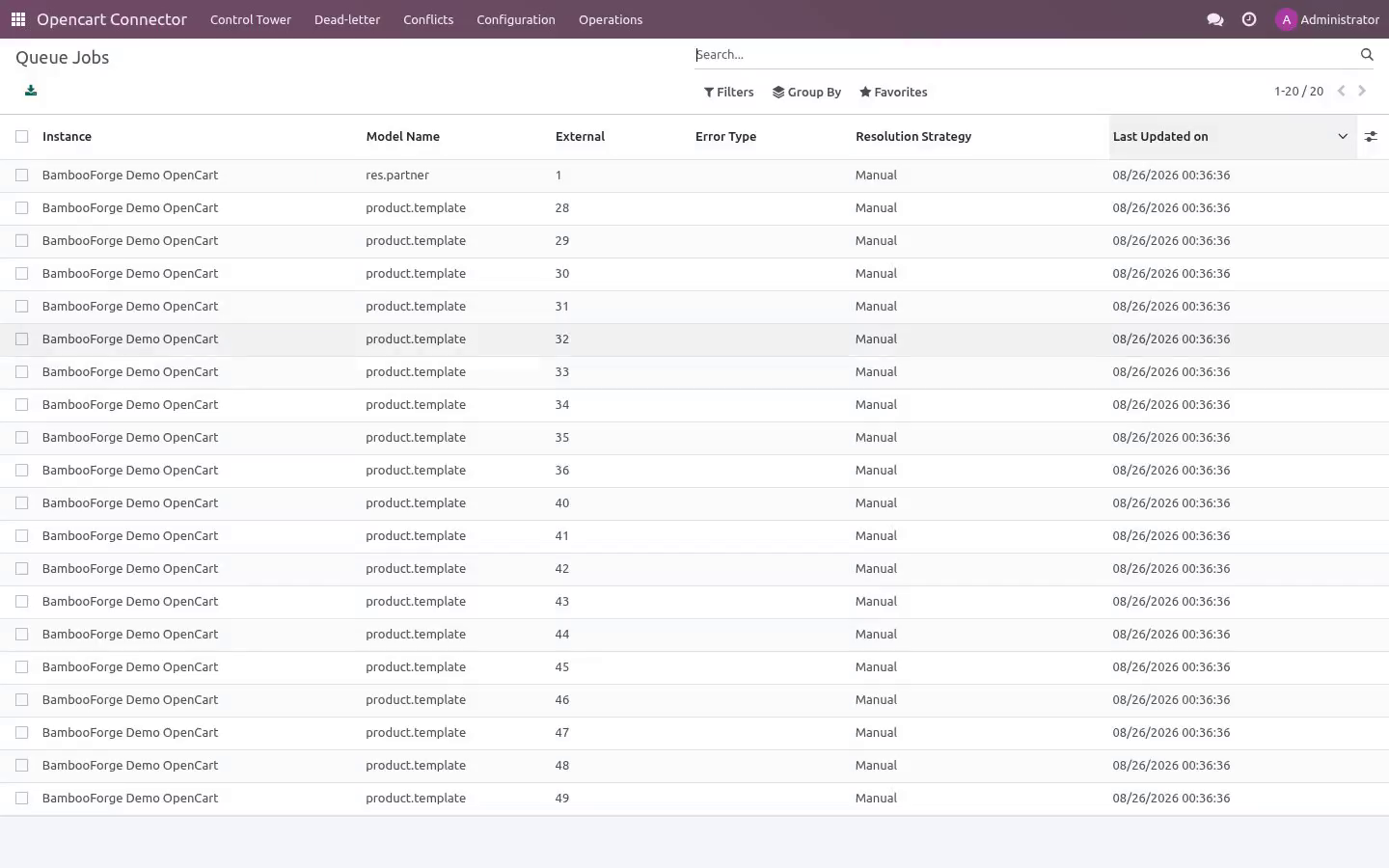
Task: Focus the Search input field
Action: [1022, 55]
